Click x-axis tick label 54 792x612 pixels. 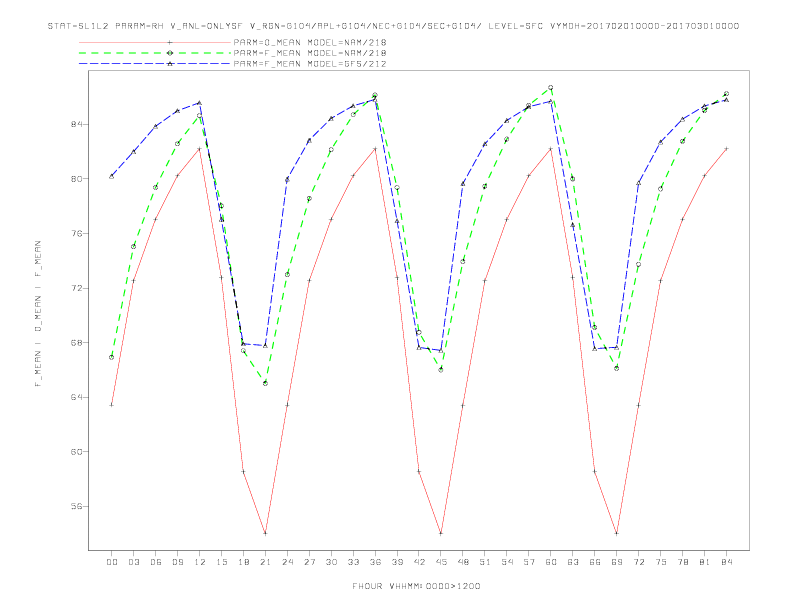[507, 562]
